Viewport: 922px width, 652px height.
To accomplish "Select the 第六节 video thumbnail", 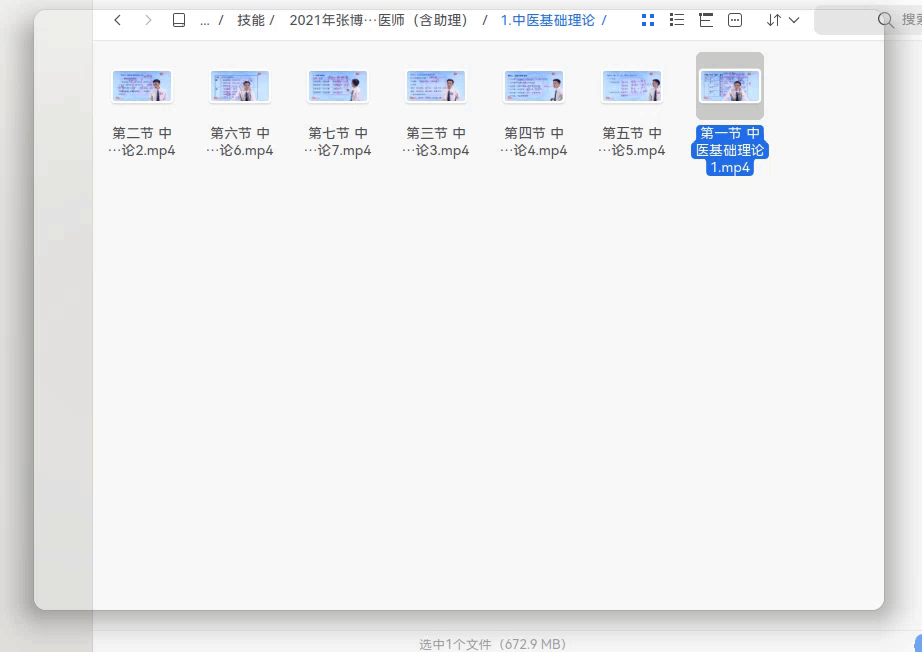I will click(x=240, y=86).
